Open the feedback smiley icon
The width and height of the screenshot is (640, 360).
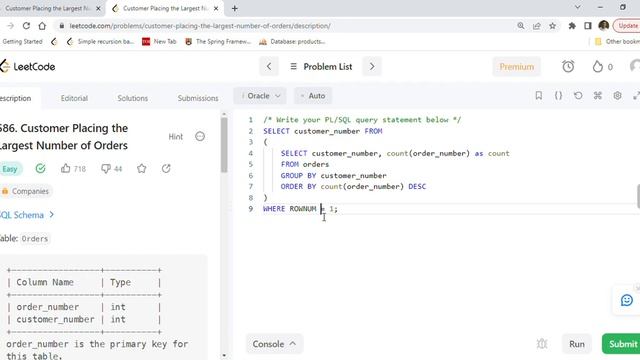627,300
